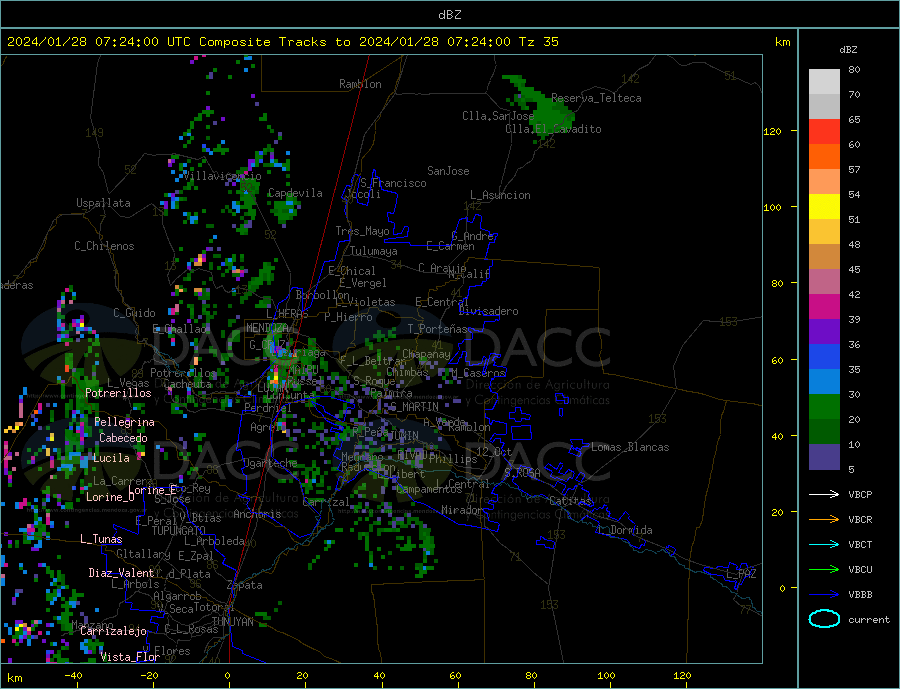Screen dimensions: 900x689
Task: Click the 65 dBZ red color swatch
Action: [824, 131]
